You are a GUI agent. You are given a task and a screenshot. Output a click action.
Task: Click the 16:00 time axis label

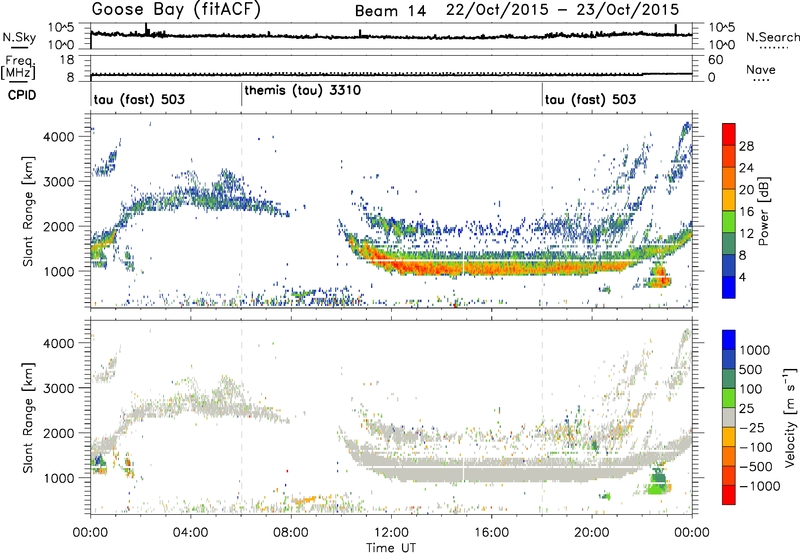(491, 533)
